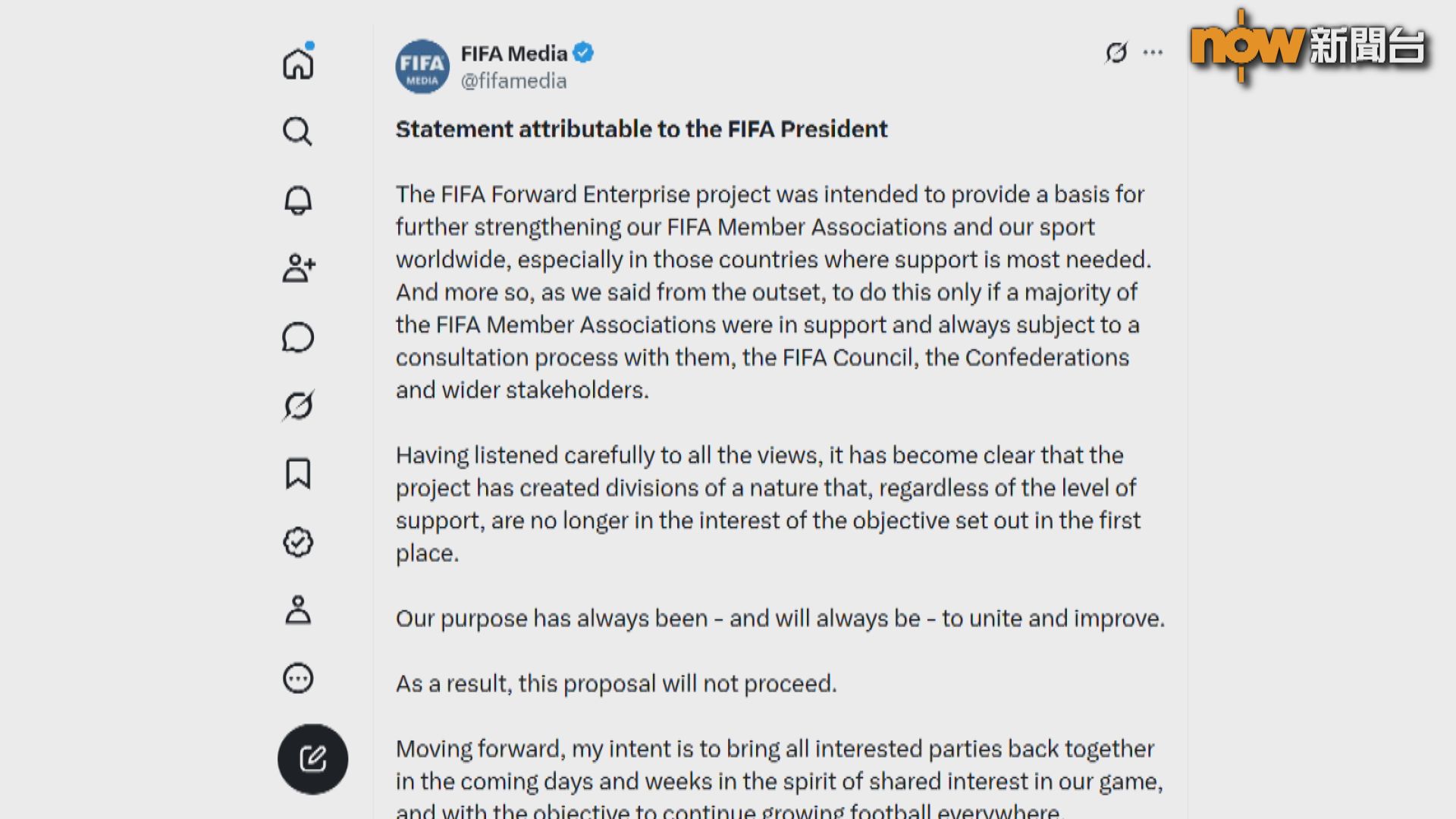Go to the Home feed icon
This screenshot has width=1456, height=819.
(298, 64)
